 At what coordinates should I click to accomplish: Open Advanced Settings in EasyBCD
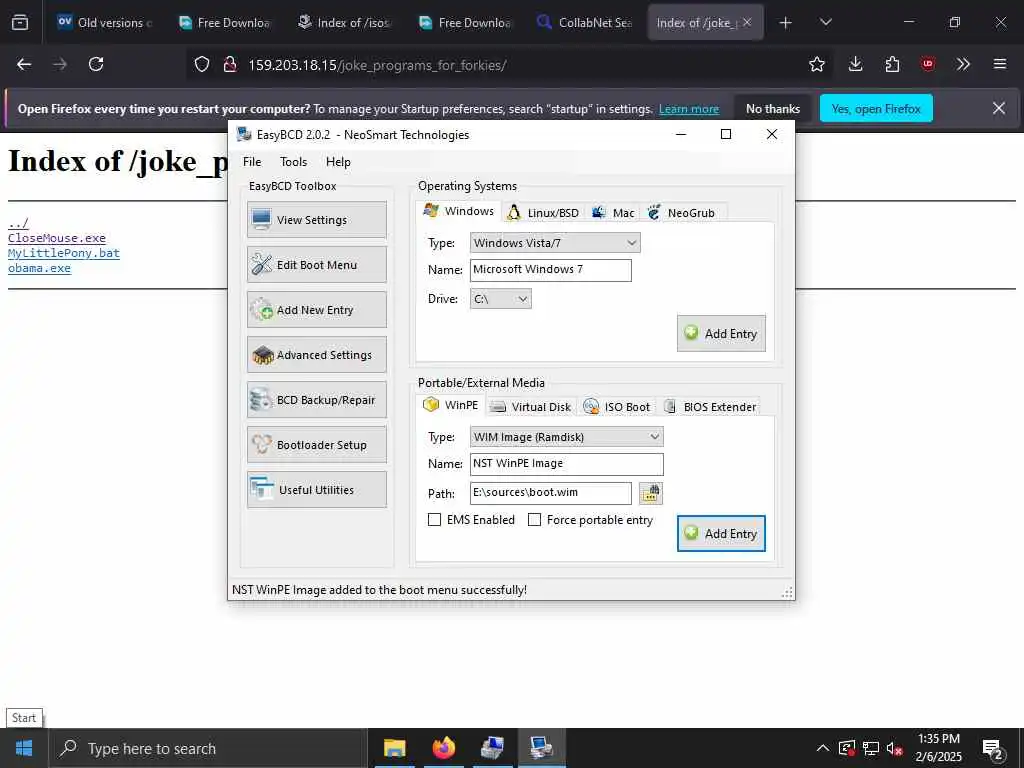(317, 355)
